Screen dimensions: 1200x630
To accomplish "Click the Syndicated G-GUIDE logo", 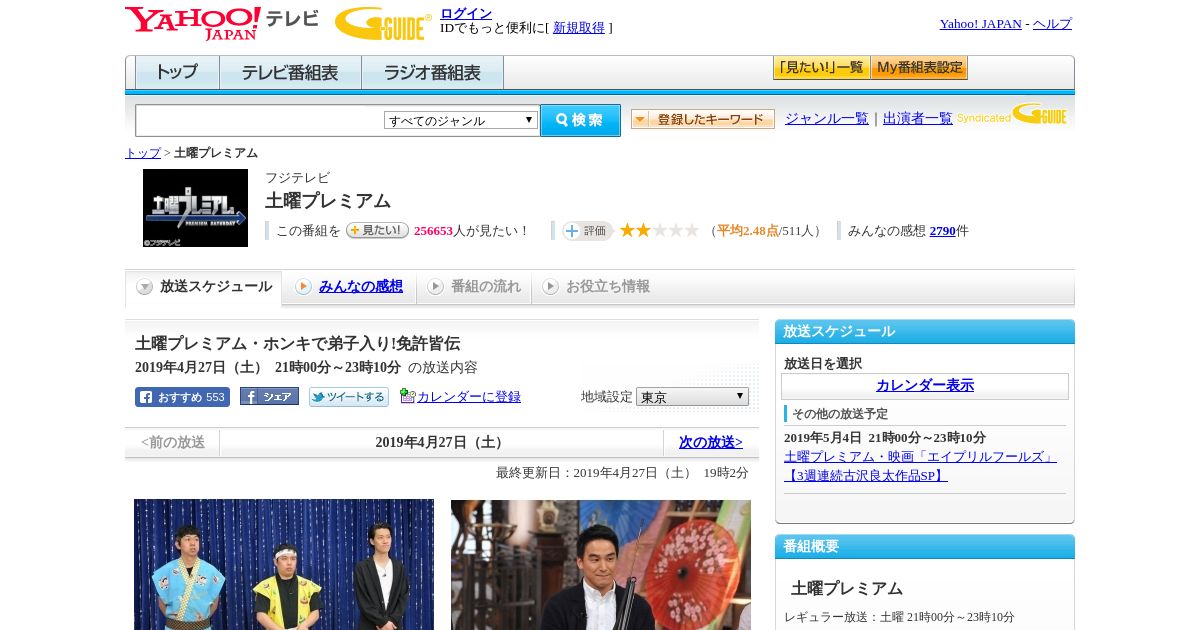I will coord(1012,114).
